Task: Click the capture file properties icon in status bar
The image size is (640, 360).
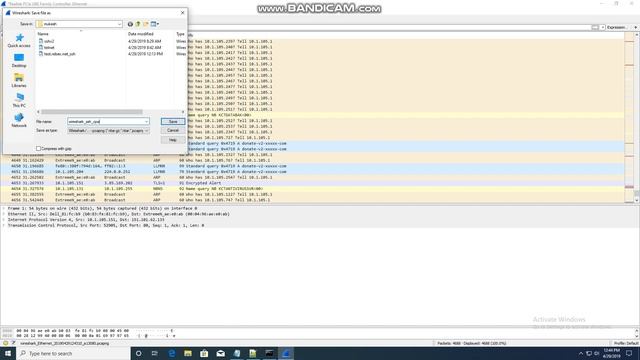Action: [13, 343]
